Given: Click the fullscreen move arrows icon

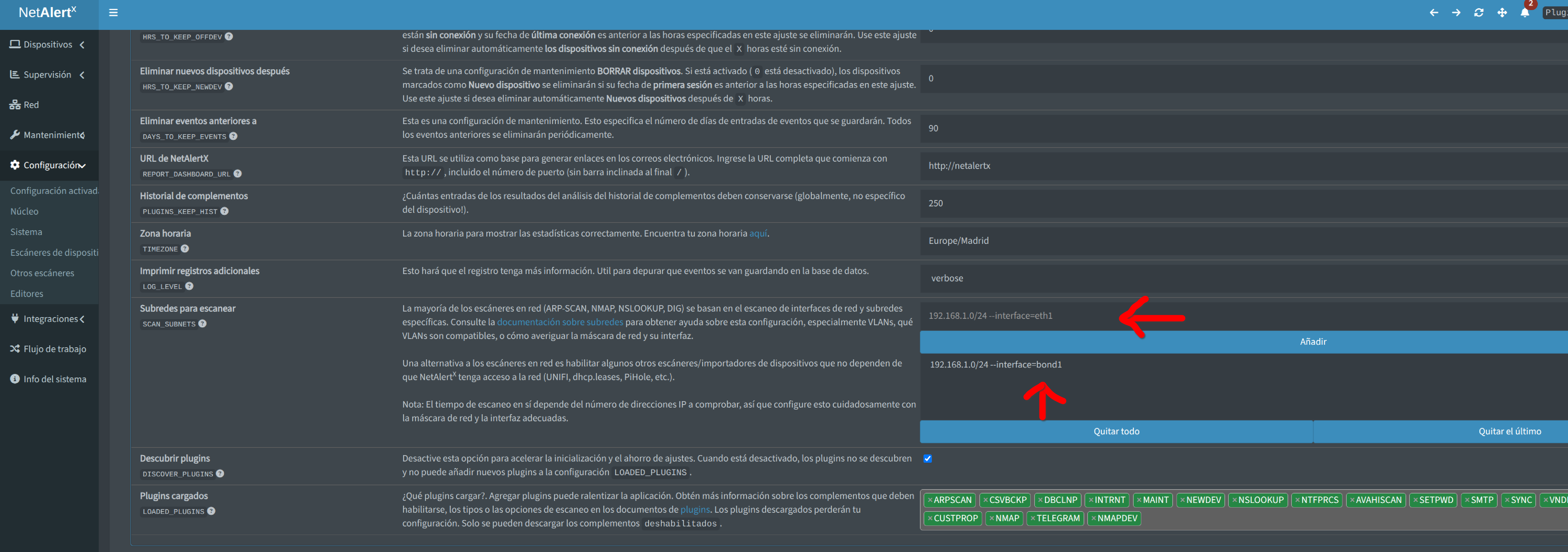Looking at the screenshot, I should pos(1502,13).
